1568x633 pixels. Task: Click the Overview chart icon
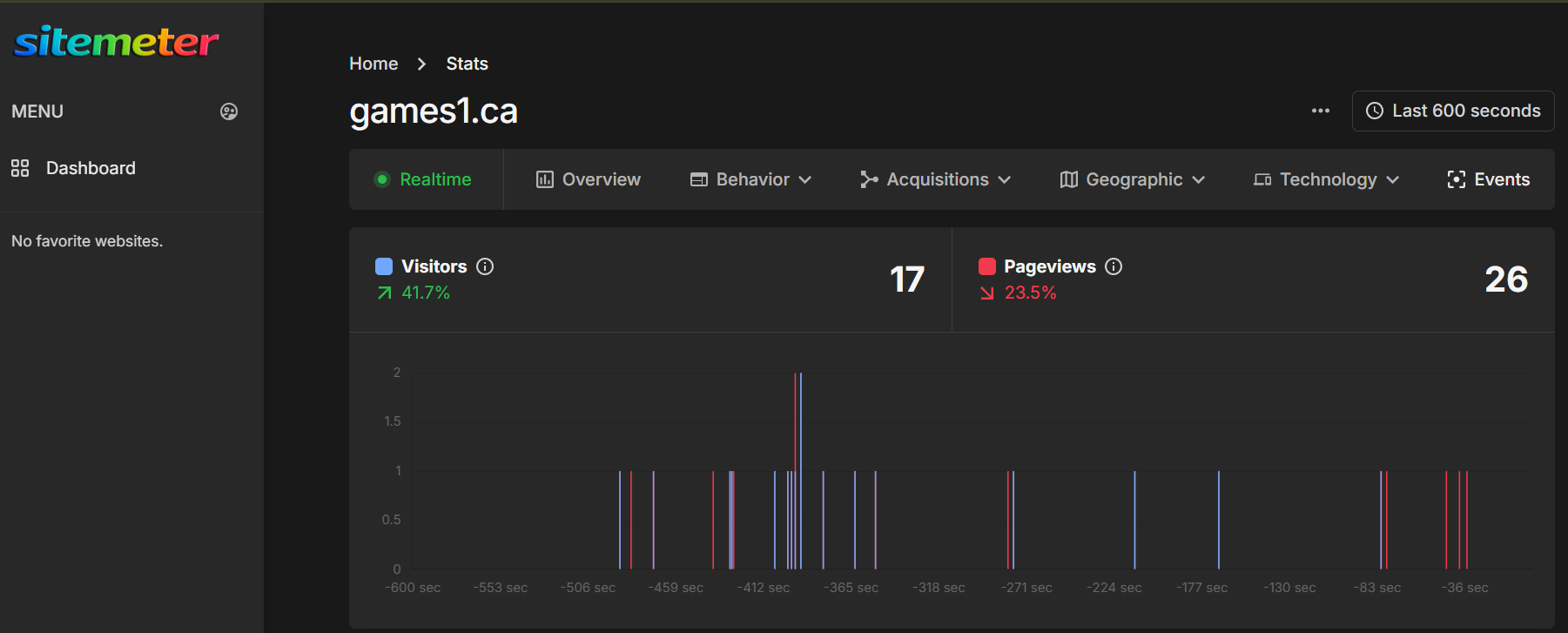[x=545, y=179]
